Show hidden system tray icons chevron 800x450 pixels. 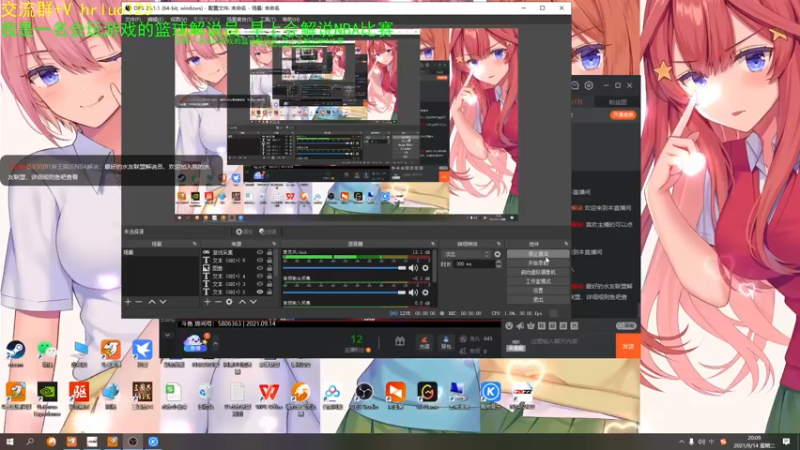(x=682, y=442)
